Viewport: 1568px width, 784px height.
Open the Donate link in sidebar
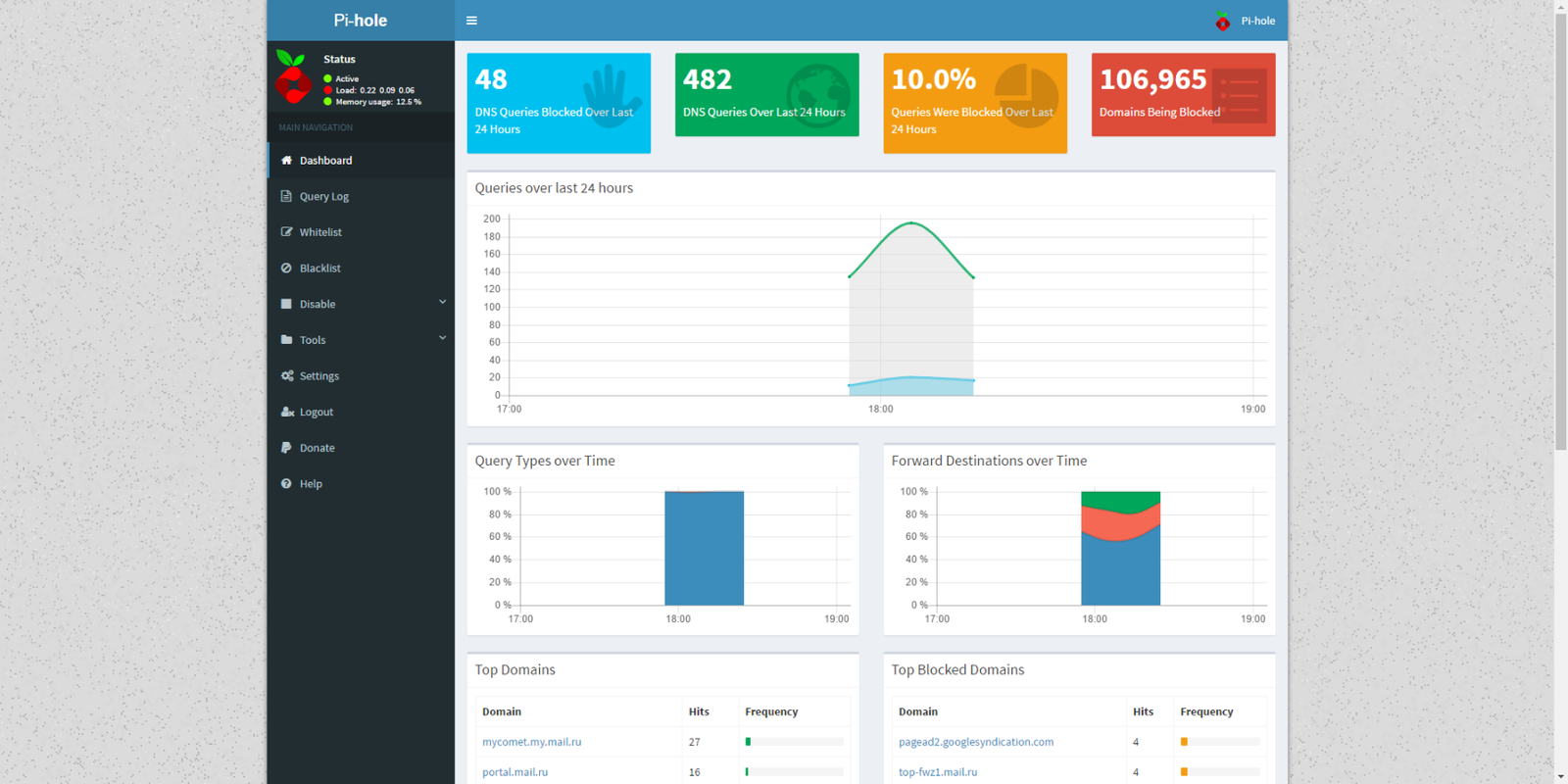pos(361,448)
